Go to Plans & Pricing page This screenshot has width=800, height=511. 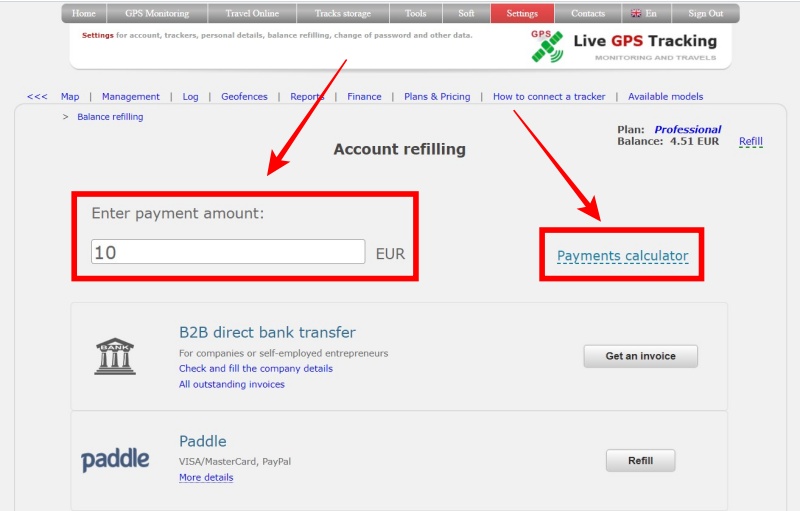437,97
